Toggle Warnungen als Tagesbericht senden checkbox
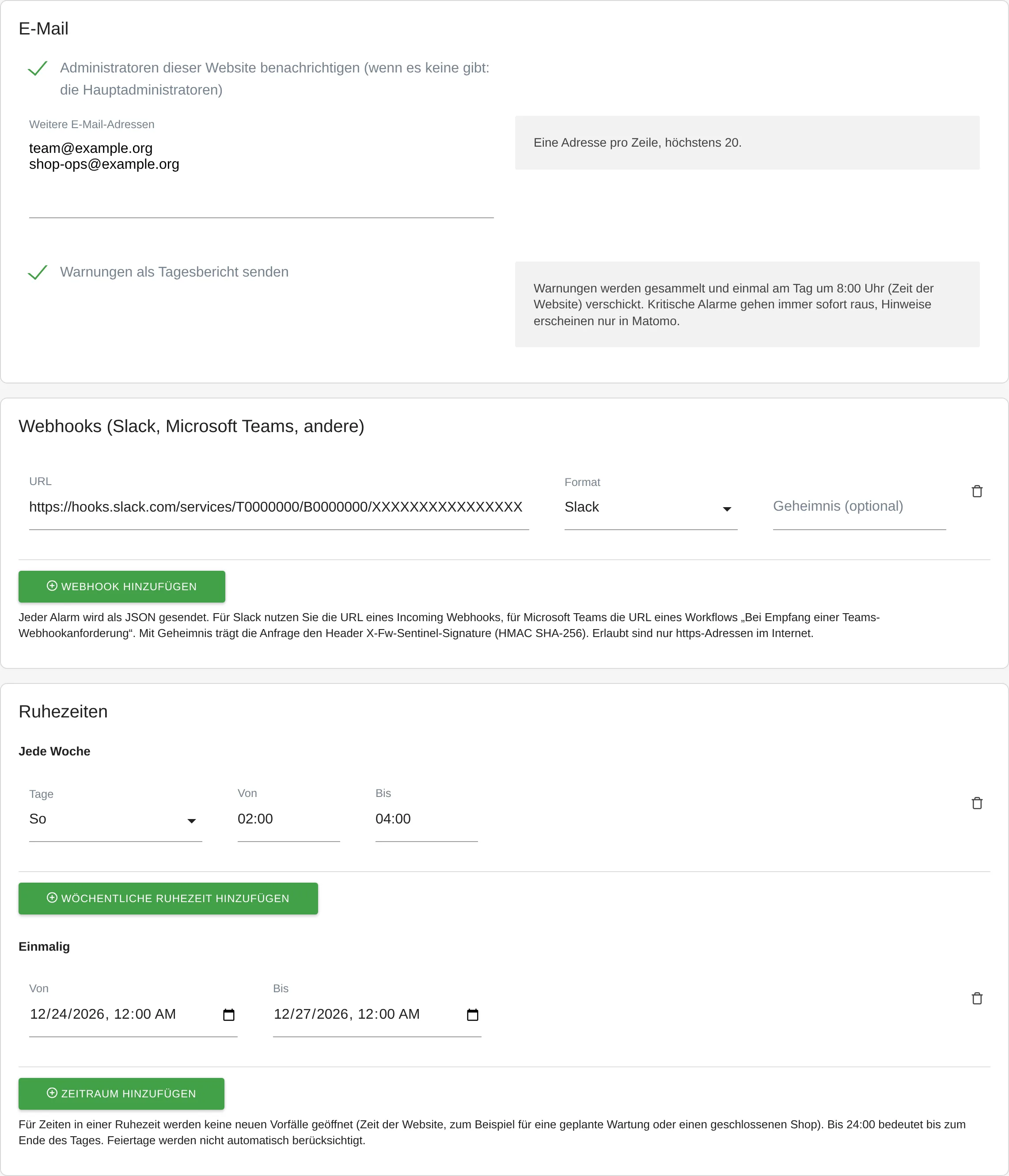The width and height of the screenshot is (1009, 1176). tap(38, 273)
